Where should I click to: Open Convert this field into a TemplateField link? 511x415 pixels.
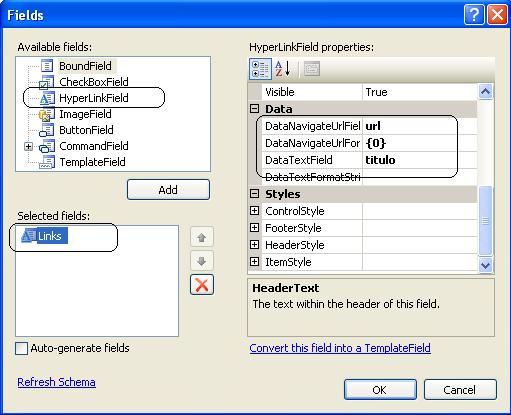pos(340,348)
